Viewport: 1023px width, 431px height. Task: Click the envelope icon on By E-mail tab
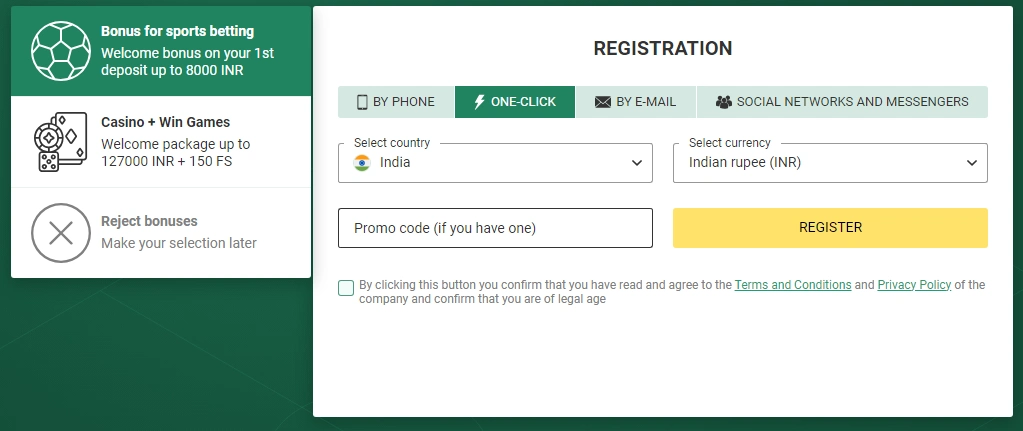click(x=603, y=102)
